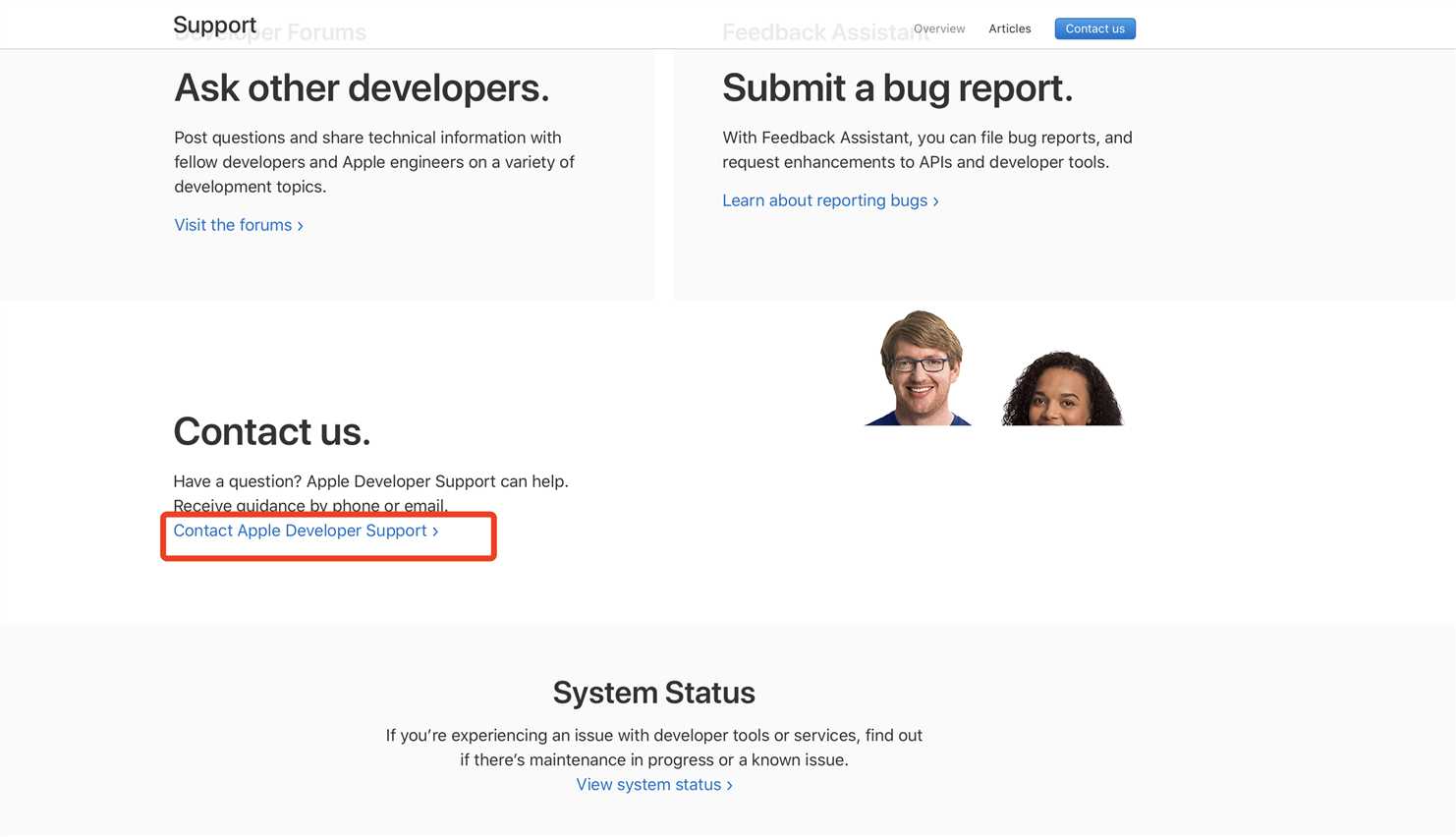1456x837 pixels.
Task: Switch to the Overview tab
Action: point(939,28)
